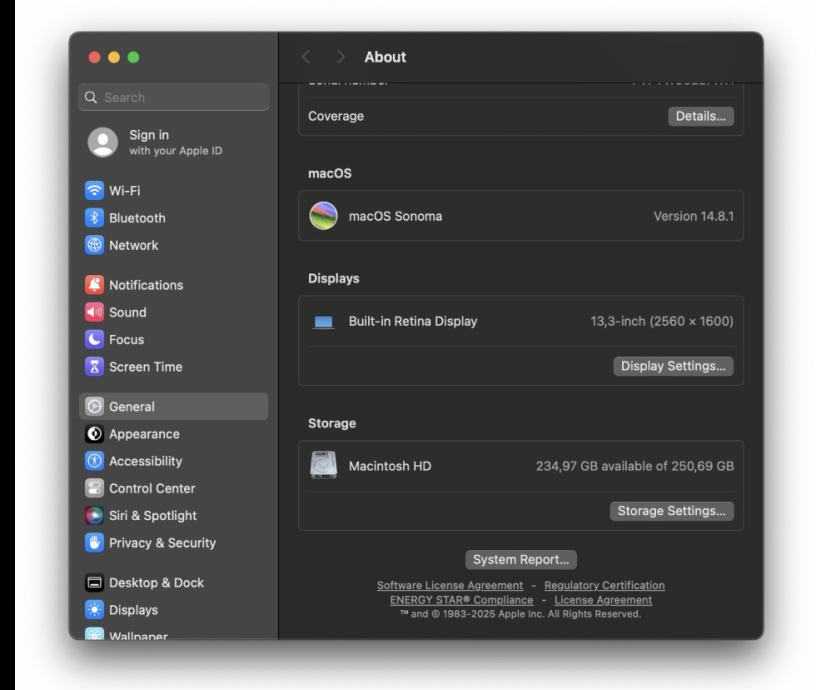Click the Displays section heading
Screen dimensions: 816x690
coord(333,278)
